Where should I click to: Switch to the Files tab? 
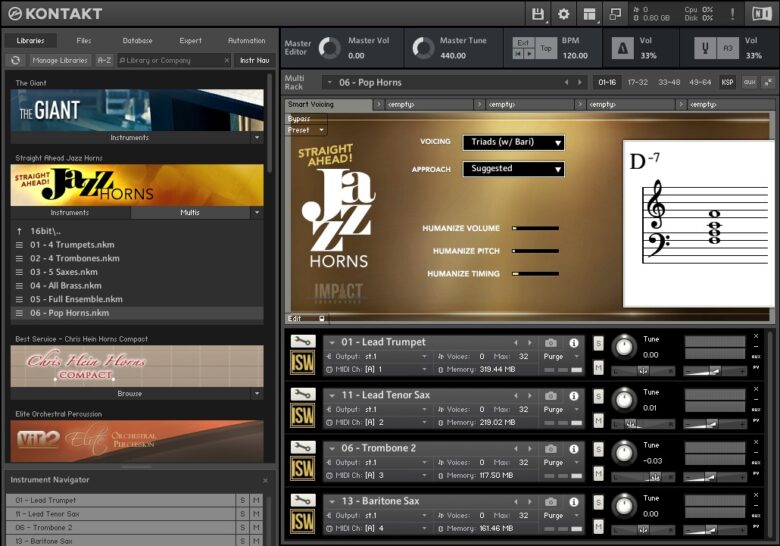click(84, 41)
